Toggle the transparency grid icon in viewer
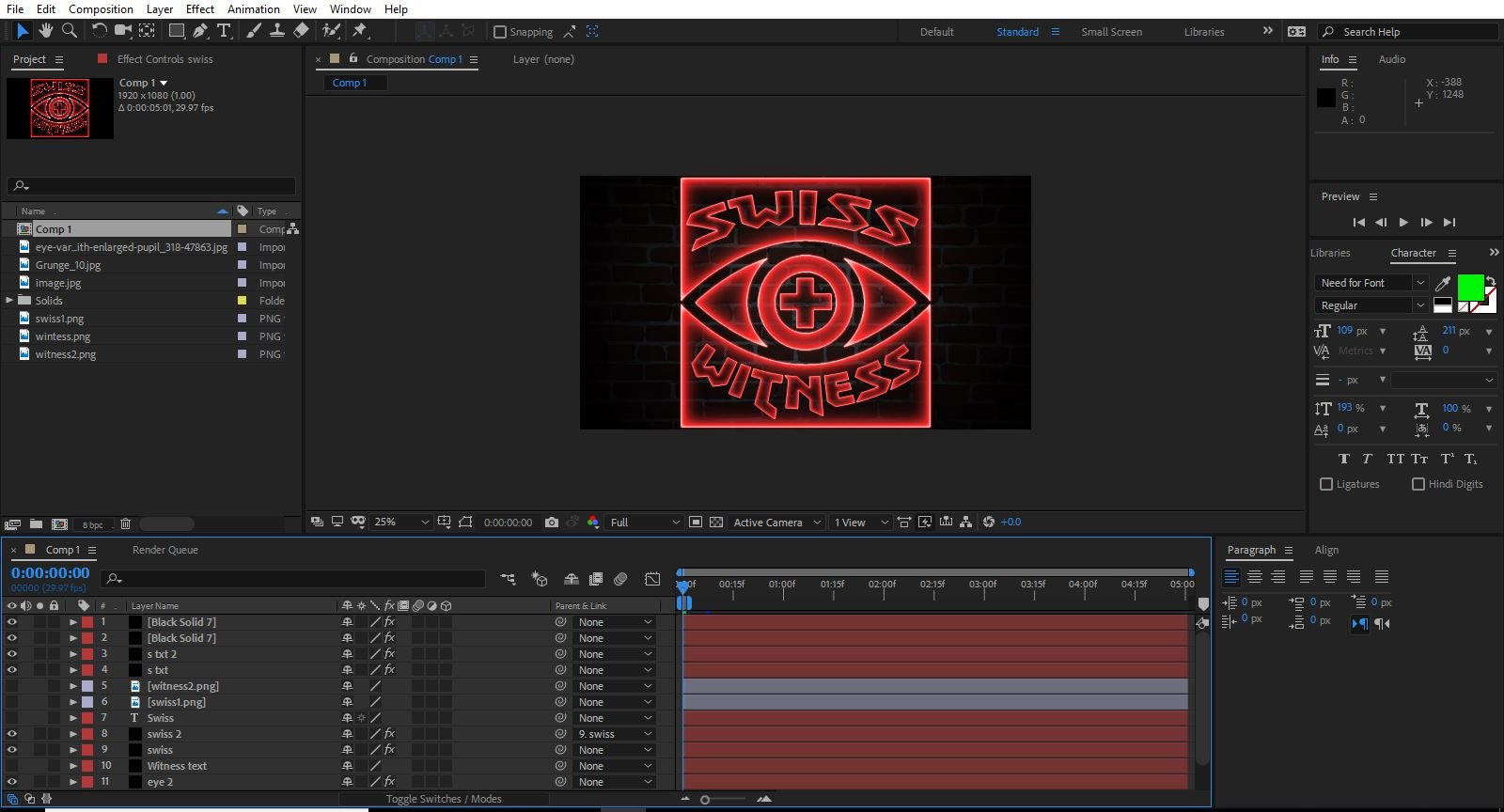Viewport: 1504px width, 812px height. (716, 522)
